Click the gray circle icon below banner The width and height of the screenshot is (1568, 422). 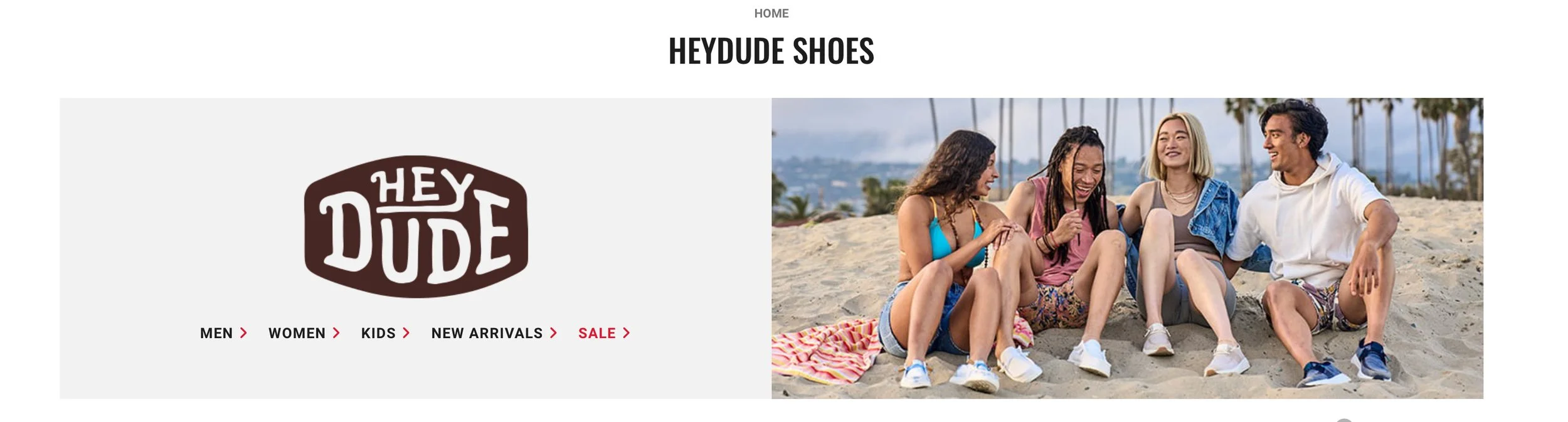coord(1344,419)
